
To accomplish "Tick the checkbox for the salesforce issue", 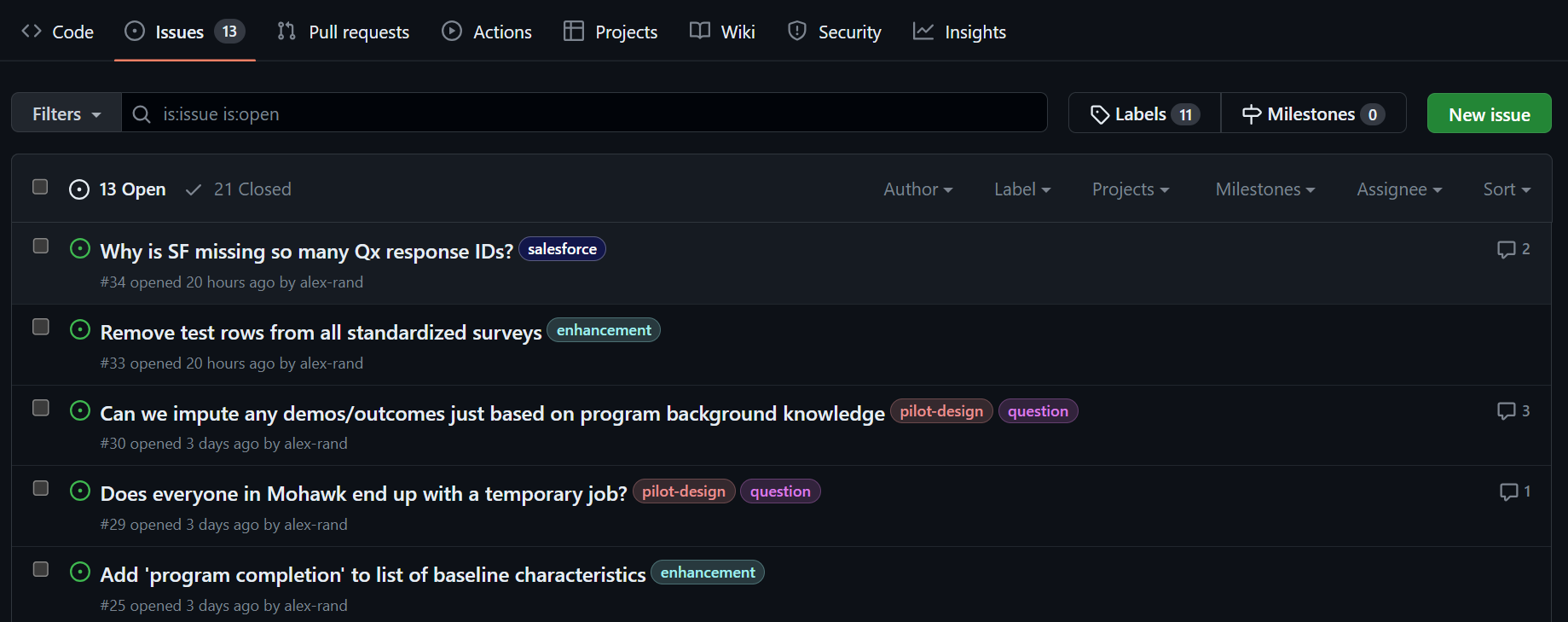I will pyautogui.click(x=40, y=246).
